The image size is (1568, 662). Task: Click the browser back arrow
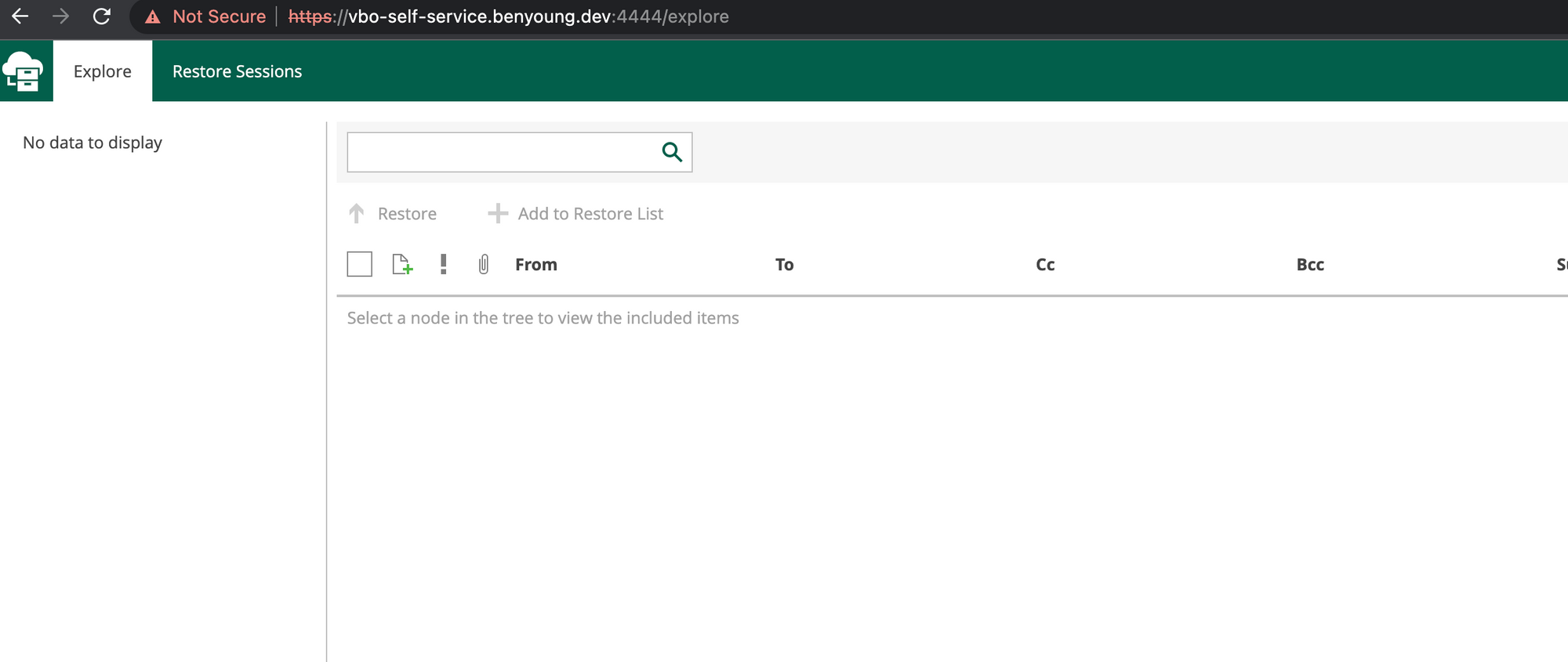pyautogui.click(x=20, y=16)
